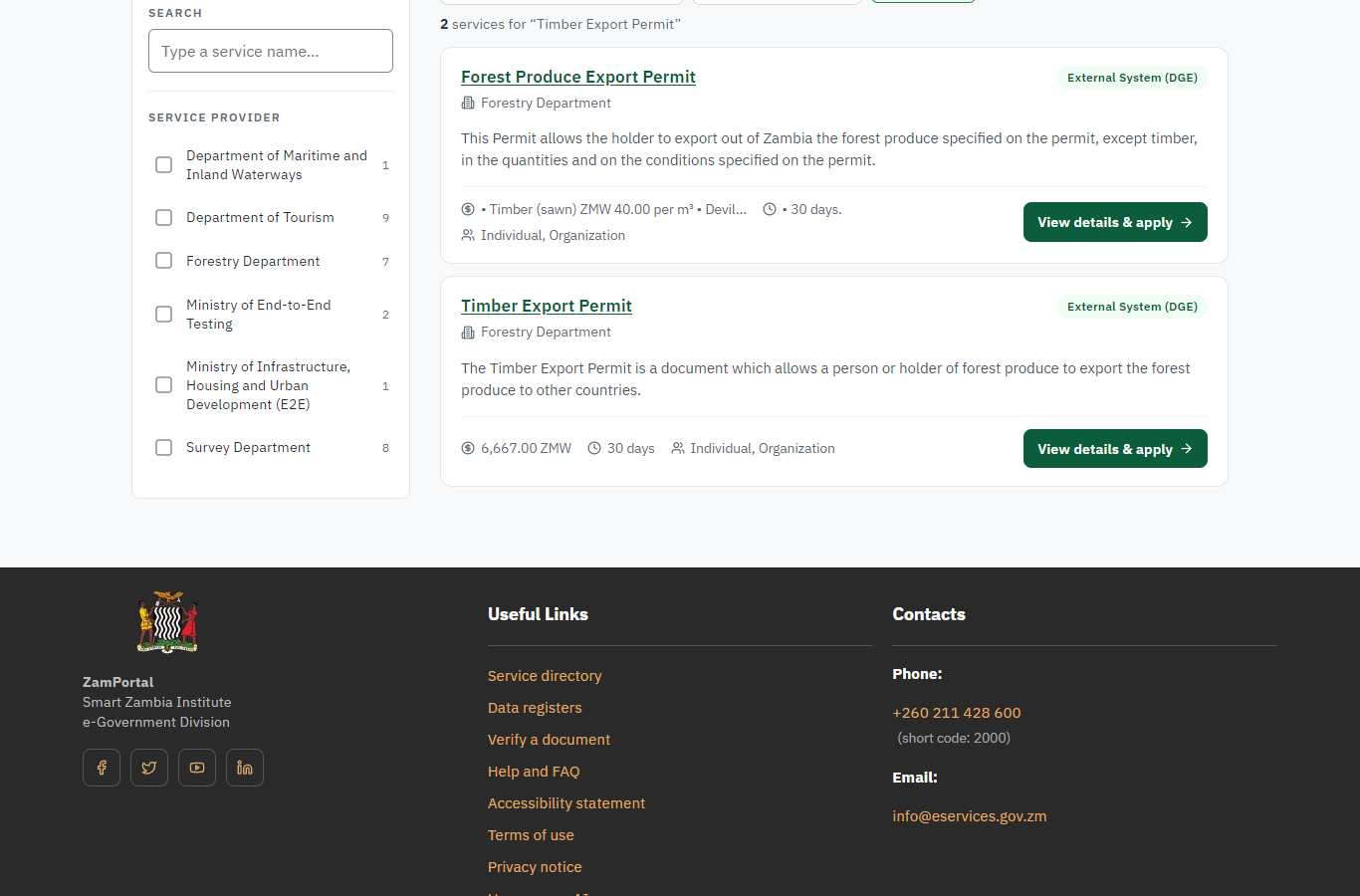View details & apply for Forest Produce permit

1115,222
